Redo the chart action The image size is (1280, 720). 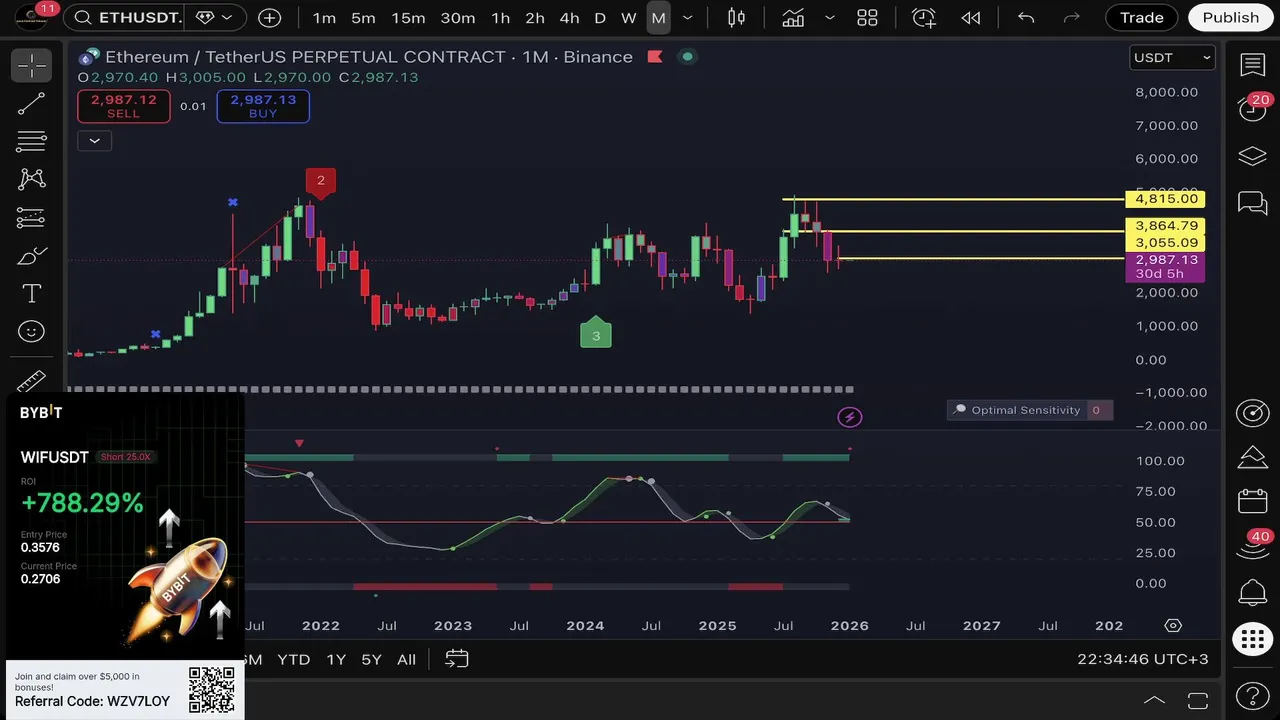pos(1072,18)
